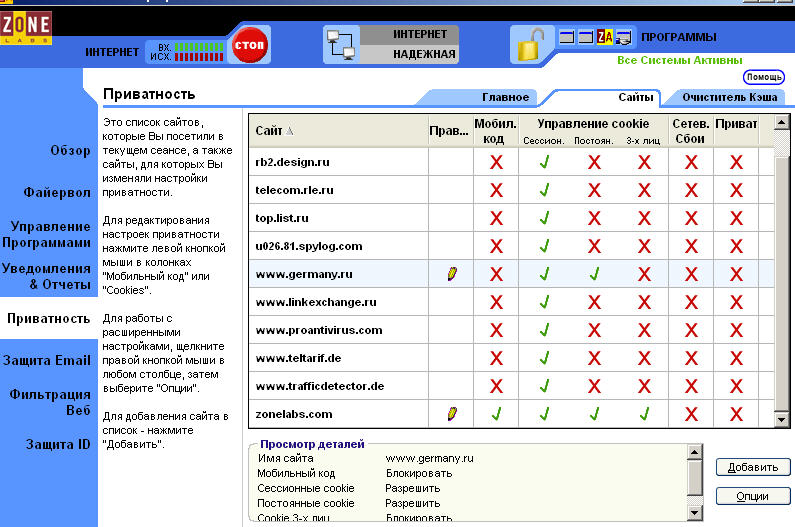Click the pencil icon in www.germany.ru row
The width and height of the screenshot is (795, 527).
452,274
